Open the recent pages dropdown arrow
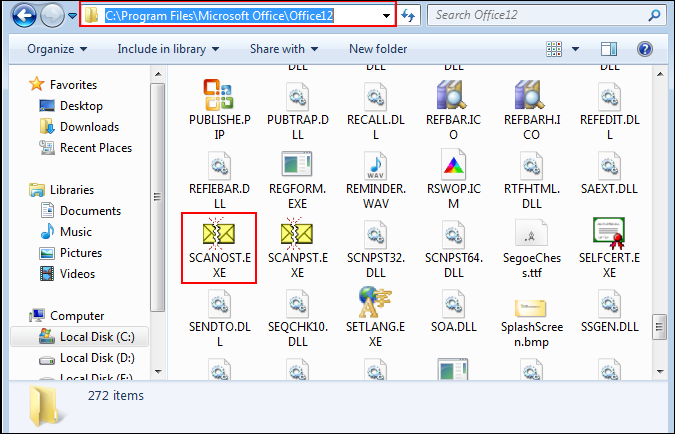The width and height of the screenshot is (675, 434). coord(72,16)
